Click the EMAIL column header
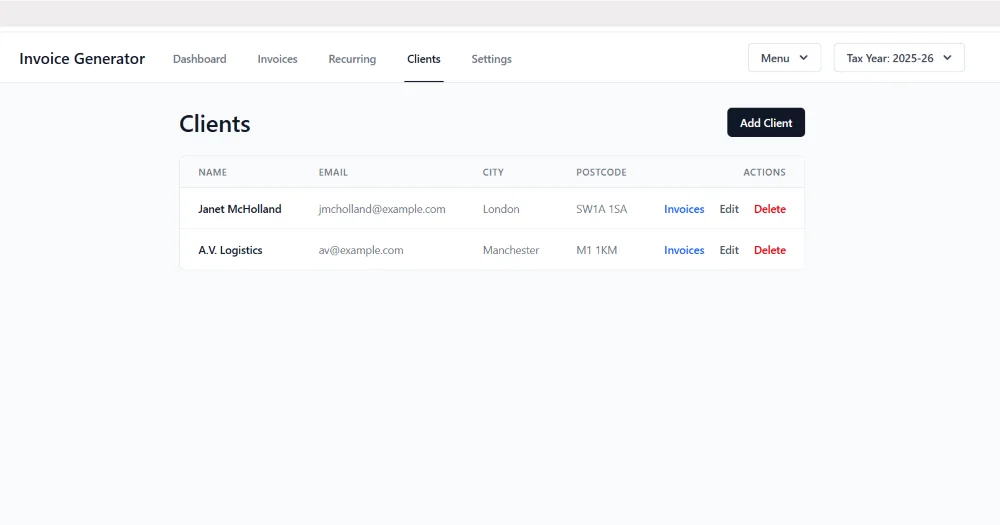Image resolution: width=1000 pixels, height=525 pixels. [333, 172]
